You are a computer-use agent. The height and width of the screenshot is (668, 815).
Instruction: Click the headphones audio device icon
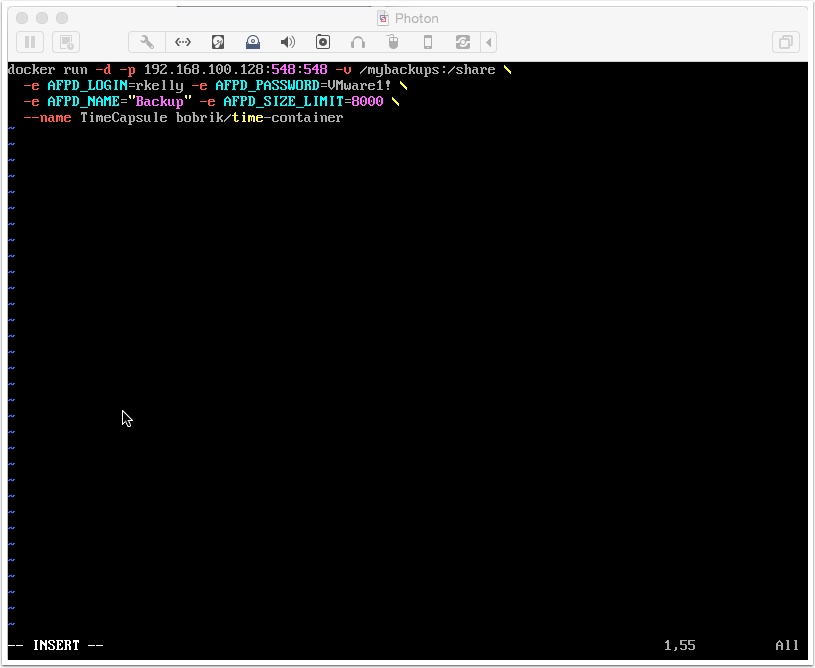pyautogui.click(x=358, y=42)
